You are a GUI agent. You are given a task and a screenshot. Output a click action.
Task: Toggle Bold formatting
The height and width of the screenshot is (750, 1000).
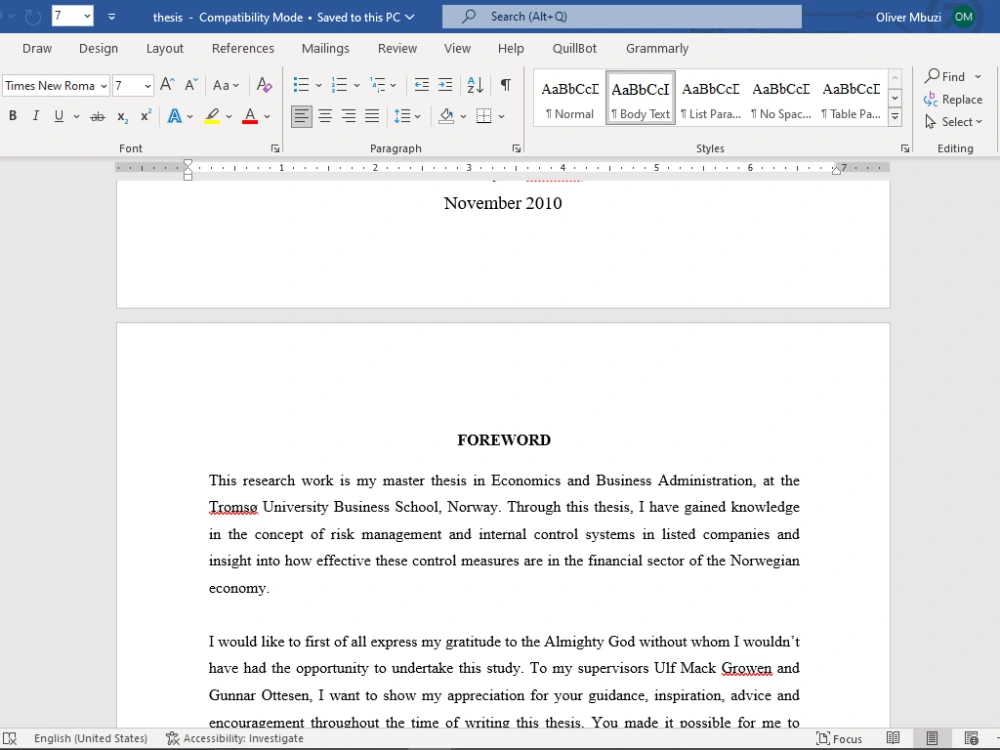pyautogui.click(x=13, y=116)
